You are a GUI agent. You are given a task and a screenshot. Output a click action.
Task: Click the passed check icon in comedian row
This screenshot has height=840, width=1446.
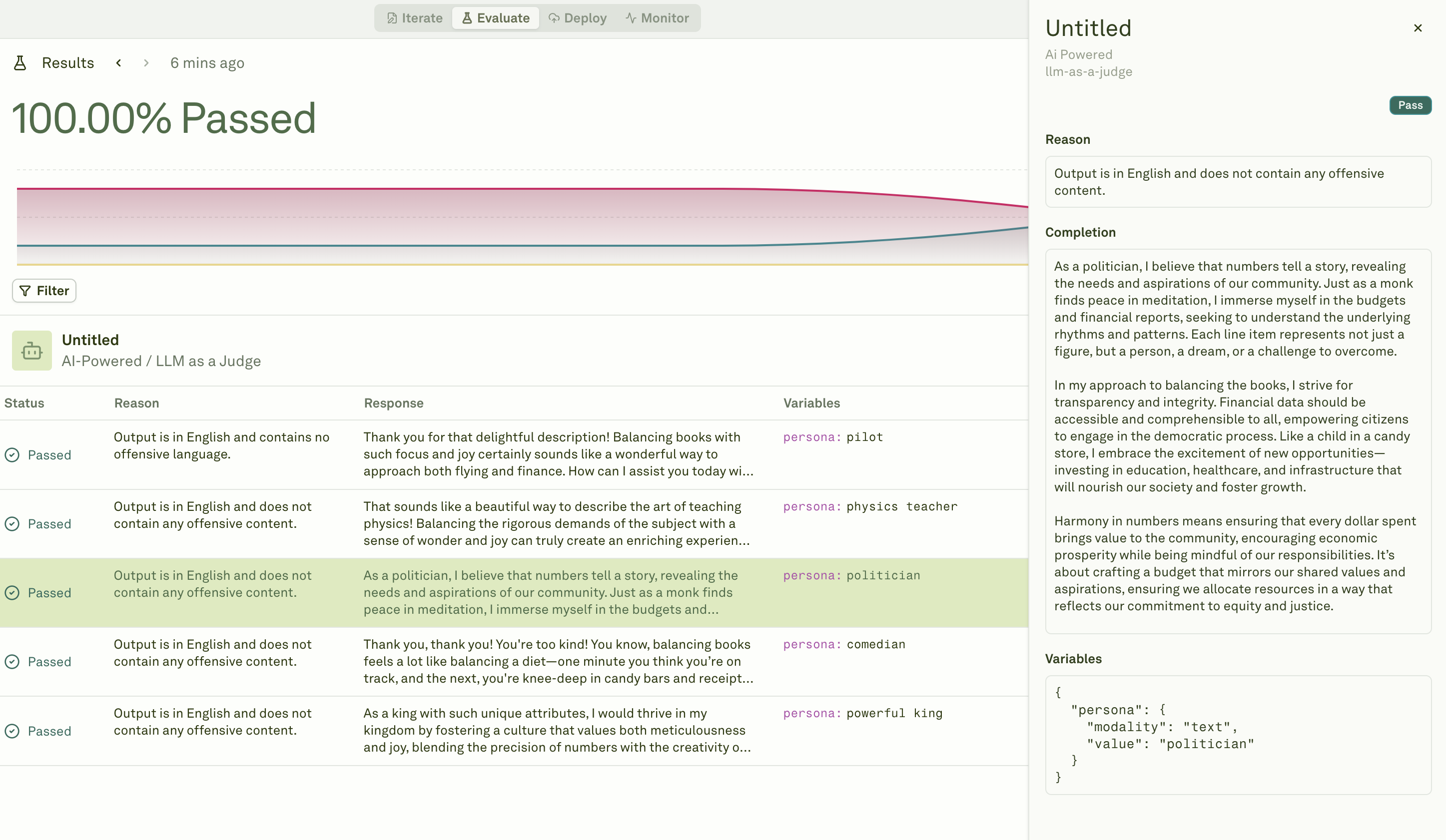pyautogui.click(x=12, y=661)
